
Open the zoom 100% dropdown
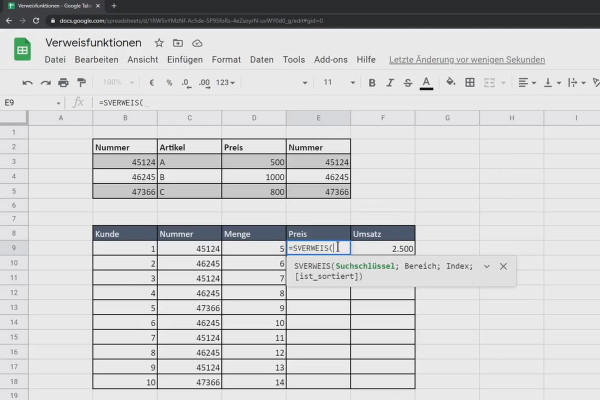(x=118, y=82)
